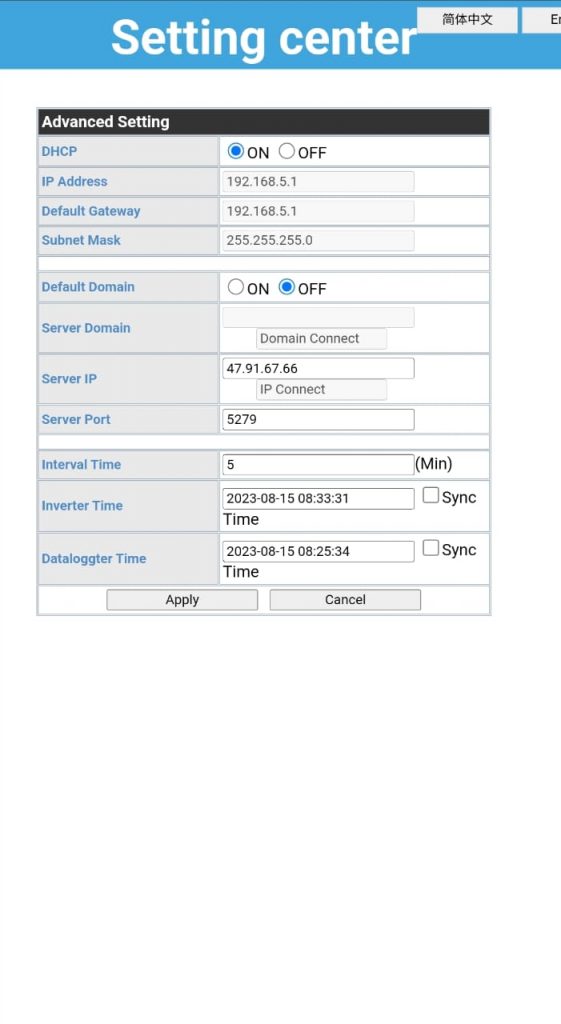Screen dimensions: 561x1024
Task: Select DHCP ON radio button
Action: (x=235, y=152)
